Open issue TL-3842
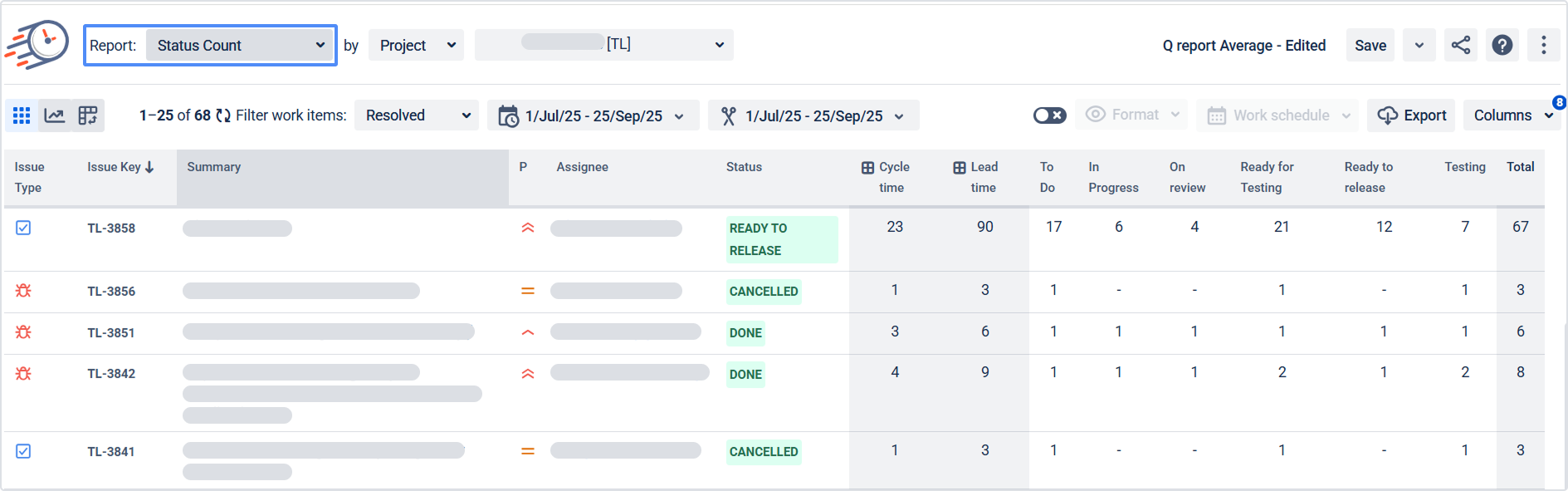The image size is (1568, 491). 111,374
